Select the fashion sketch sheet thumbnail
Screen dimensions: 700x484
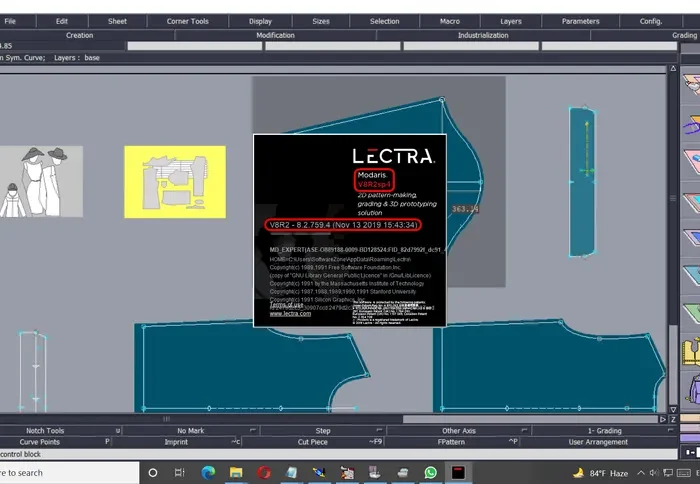click(x=41, y=182)
